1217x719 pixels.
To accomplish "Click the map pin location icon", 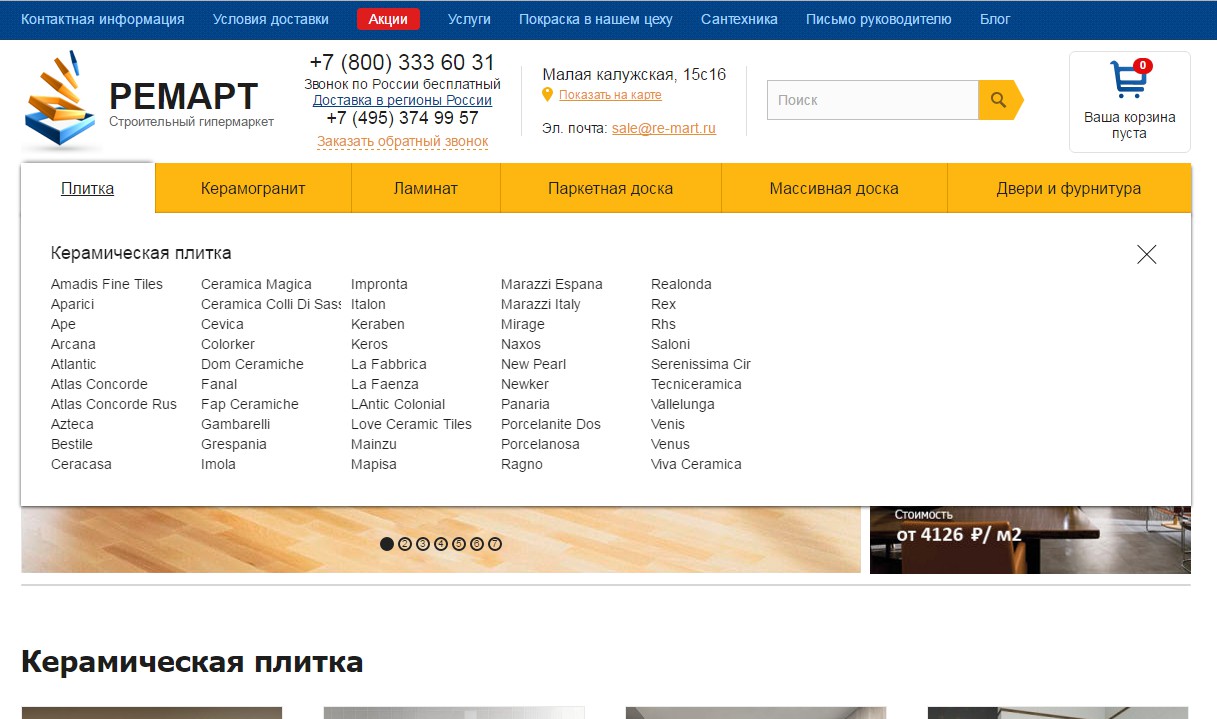I will 547,95.
